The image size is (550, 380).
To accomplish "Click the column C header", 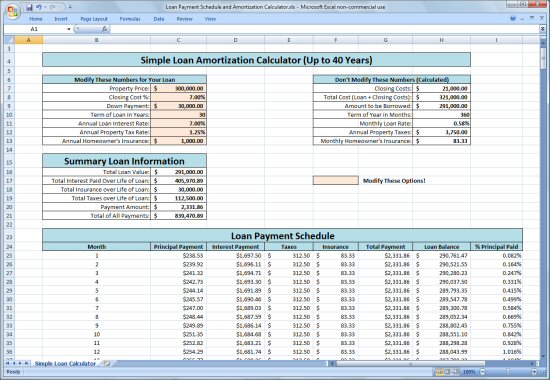I will click(x=179, y=40).
